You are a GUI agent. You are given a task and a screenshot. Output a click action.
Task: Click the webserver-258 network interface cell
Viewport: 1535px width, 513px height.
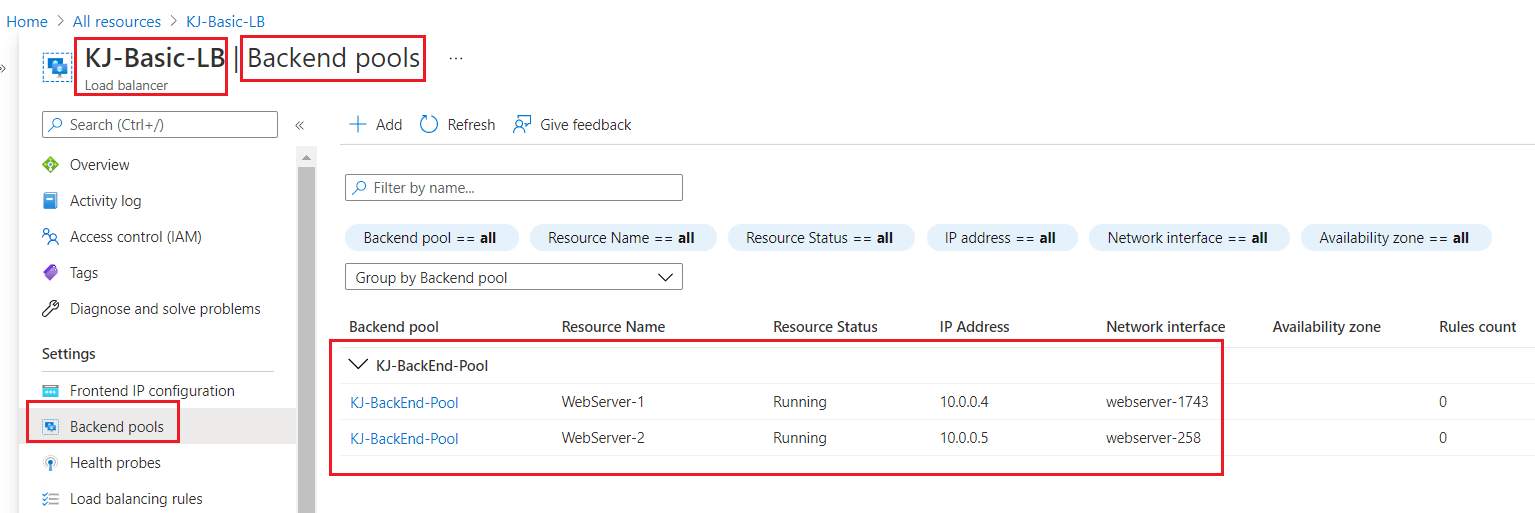click(x=1153, y=438)
